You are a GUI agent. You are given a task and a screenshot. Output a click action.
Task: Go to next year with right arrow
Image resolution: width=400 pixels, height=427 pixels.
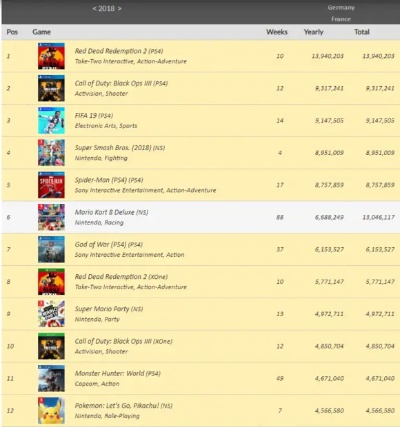point(119,9)
